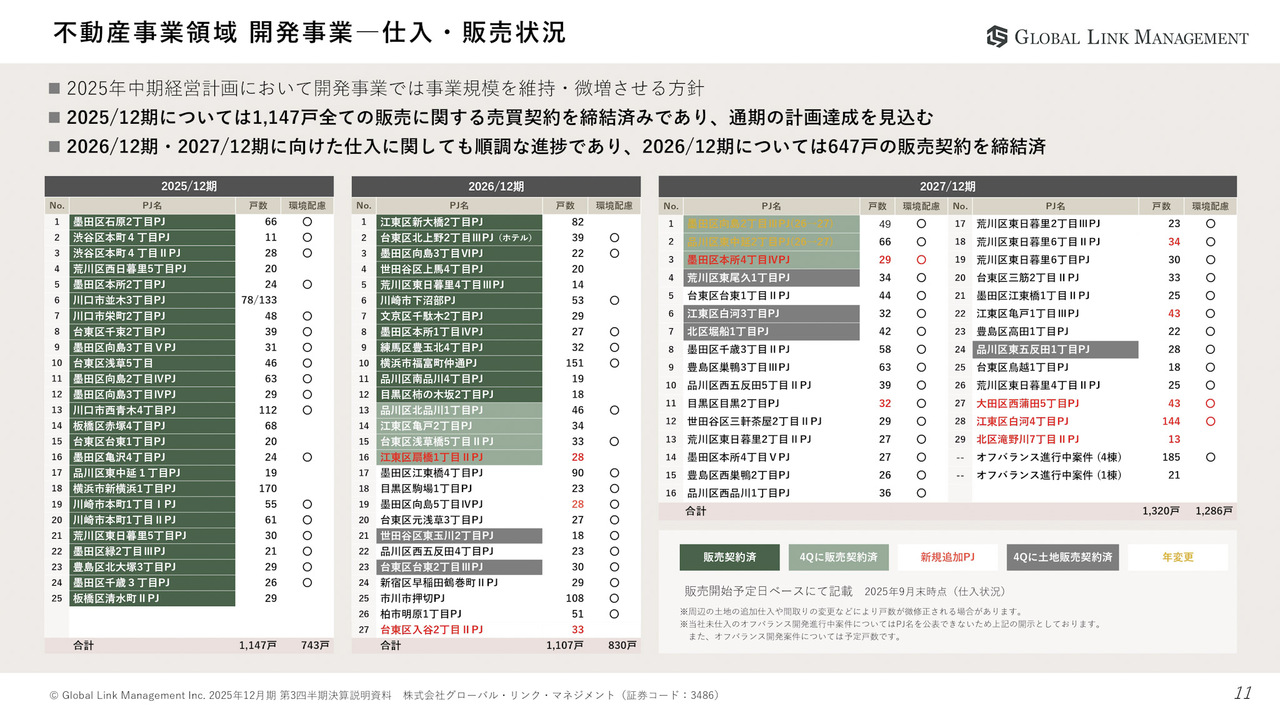Click the Global Link Management logo icon
Viewport: 1280px width, 720px height.
997,37
